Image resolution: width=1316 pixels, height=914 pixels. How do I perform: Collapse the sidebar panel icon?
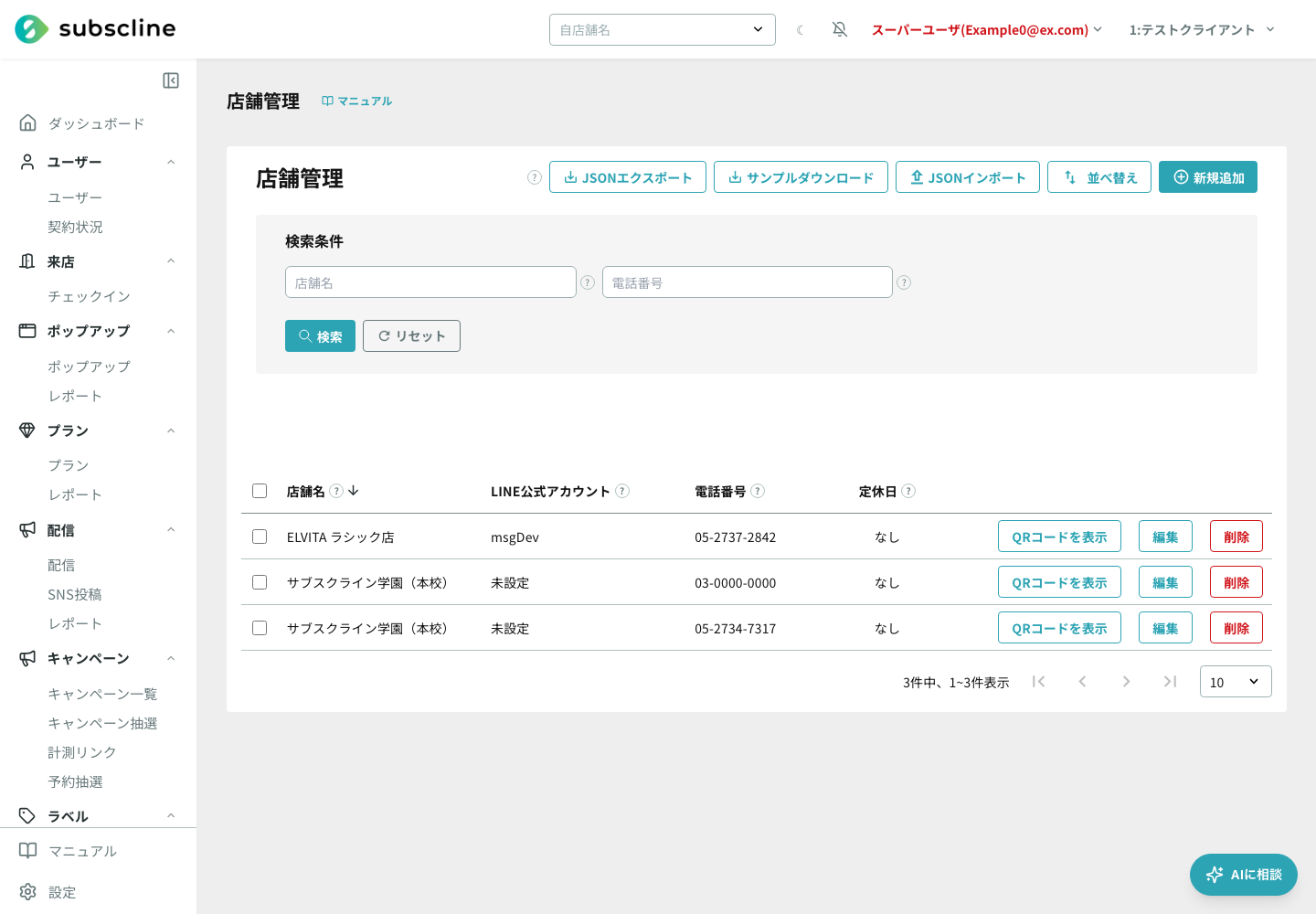tap(171, 80)
